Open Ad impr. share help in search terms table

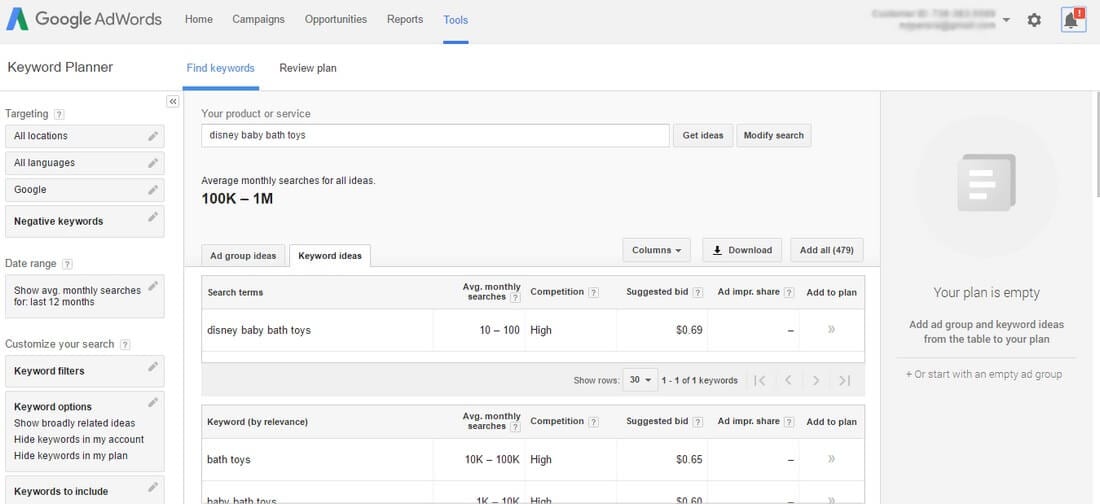tap(789, 293)
